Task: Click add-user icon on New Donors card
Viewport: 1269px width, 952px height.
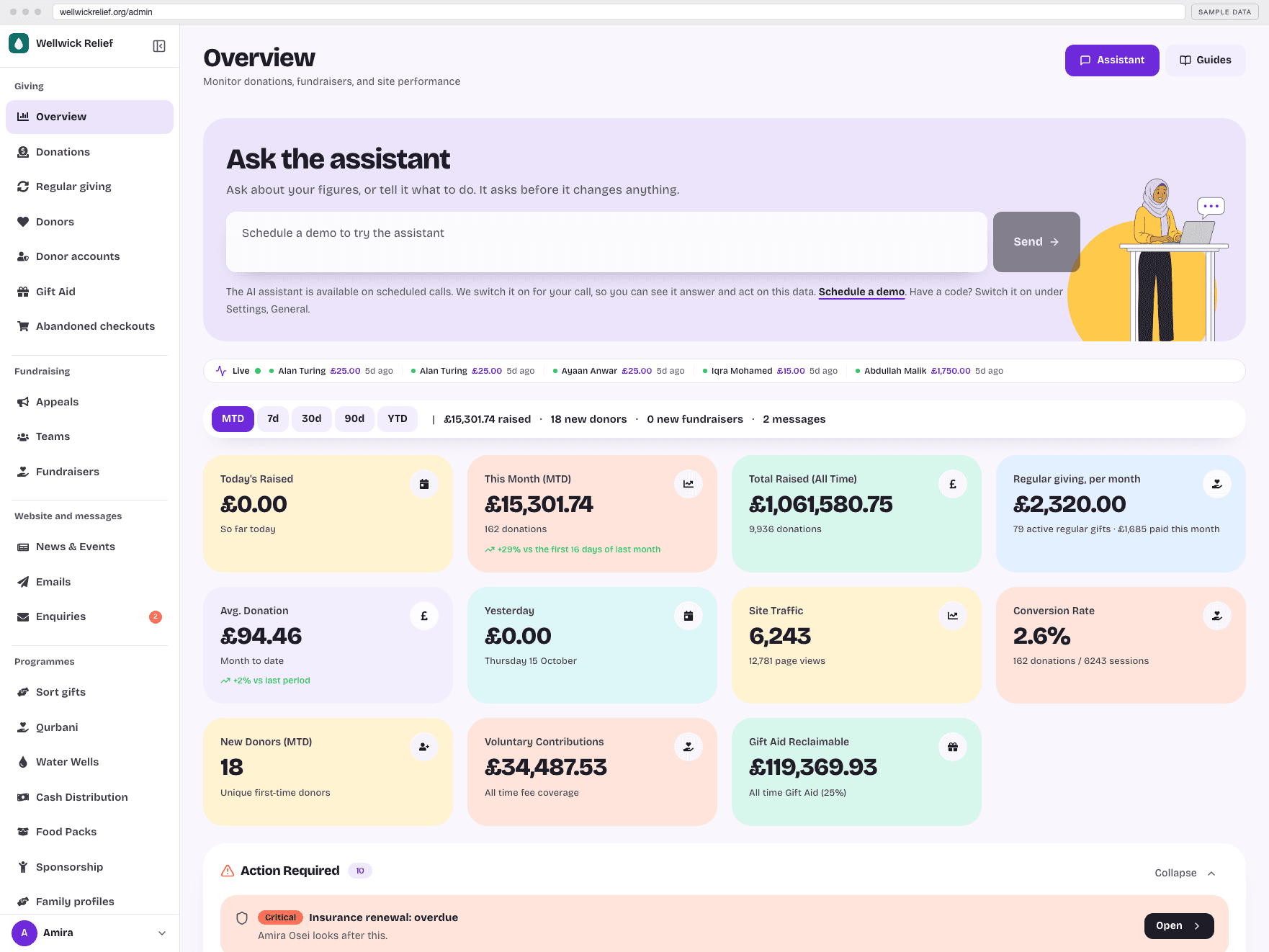Action: (424, 747)
